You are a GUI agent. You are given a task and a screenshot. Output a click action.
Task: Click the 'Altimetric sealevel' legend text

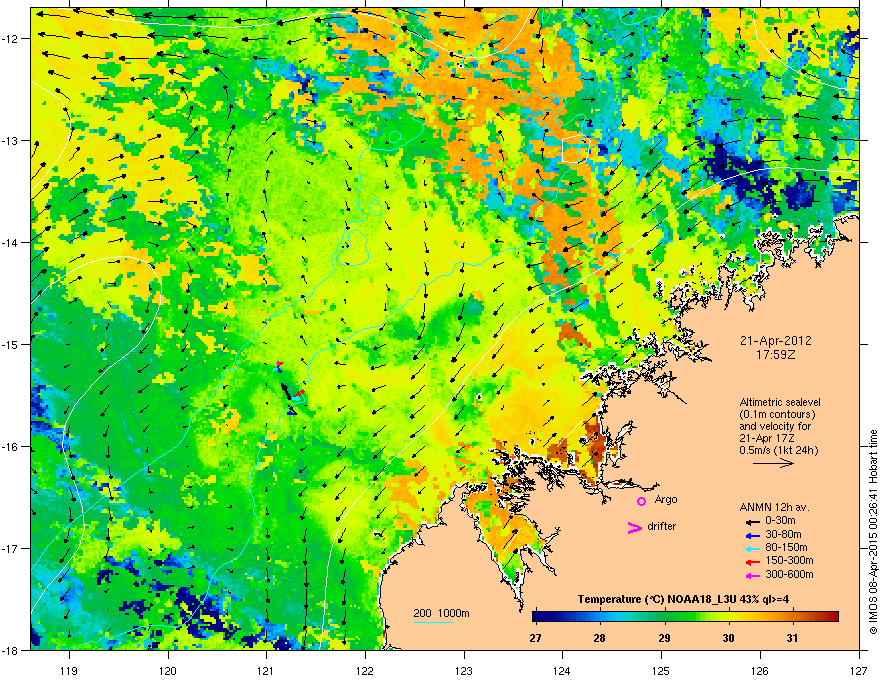click(x=780, y=402)
